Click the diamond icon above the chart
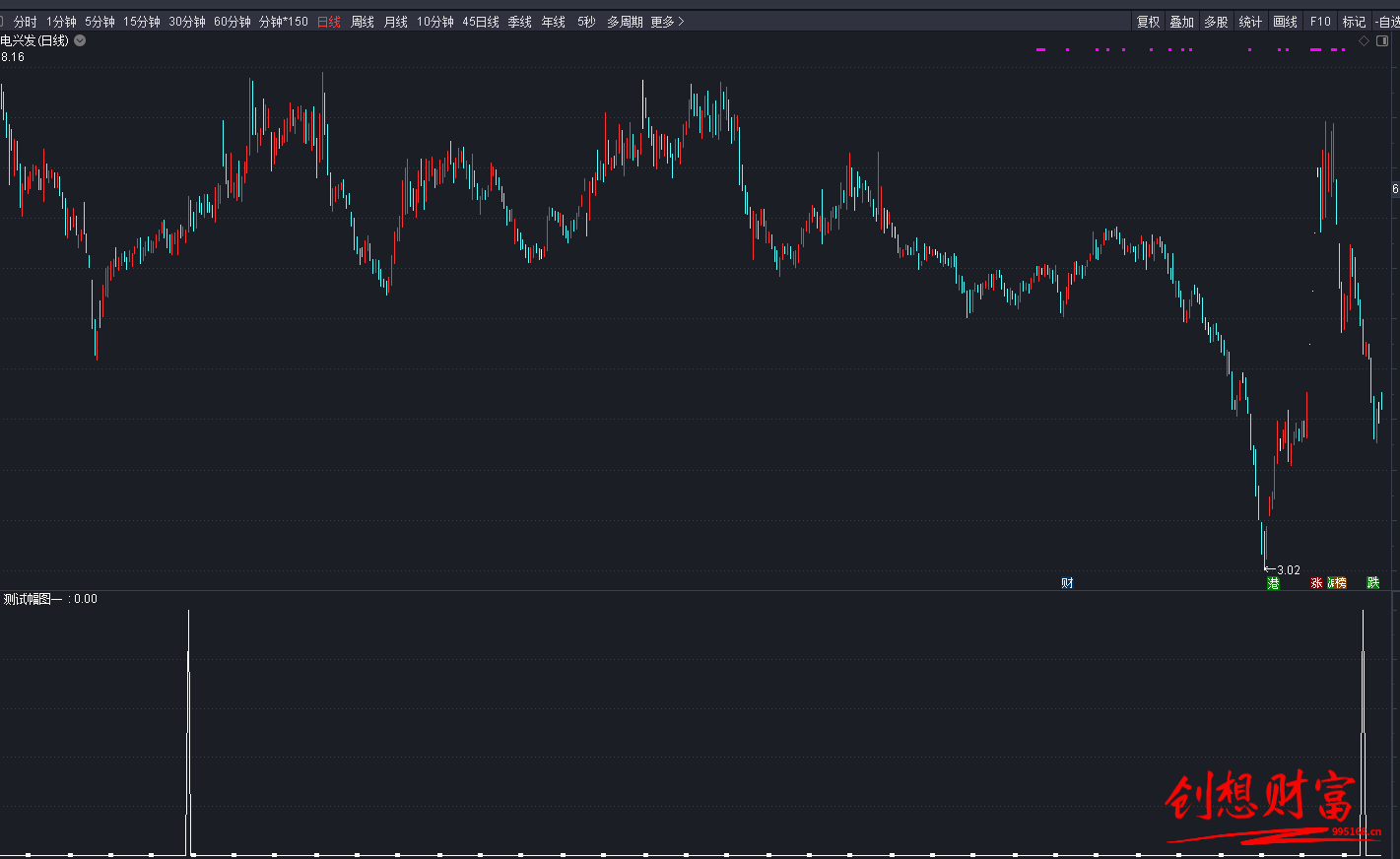The width and height of the screenshot is (1400, 859). coord(1365,40)
